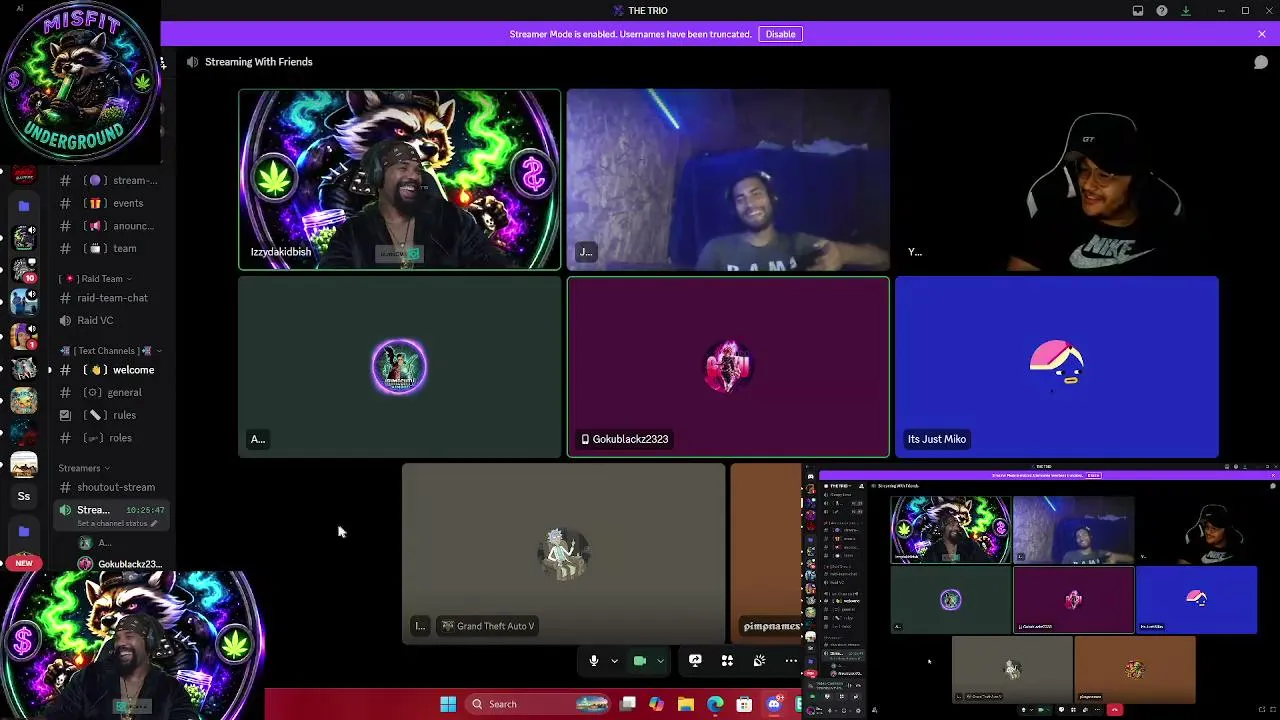Collapse the Text Channels category
Image resolution: width=1280 pixels, height=720 pixels.
pos(110,351)
